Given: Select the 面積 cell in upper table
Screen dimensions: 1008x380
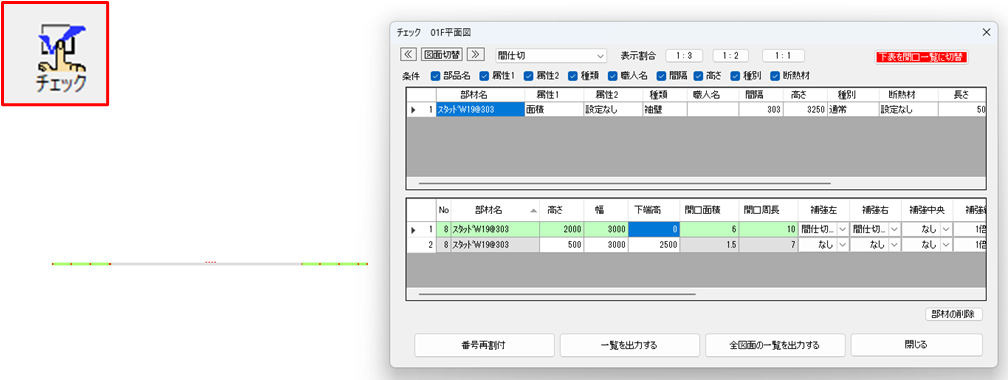Looking at the screenshot, I should (x=554, y=109).
